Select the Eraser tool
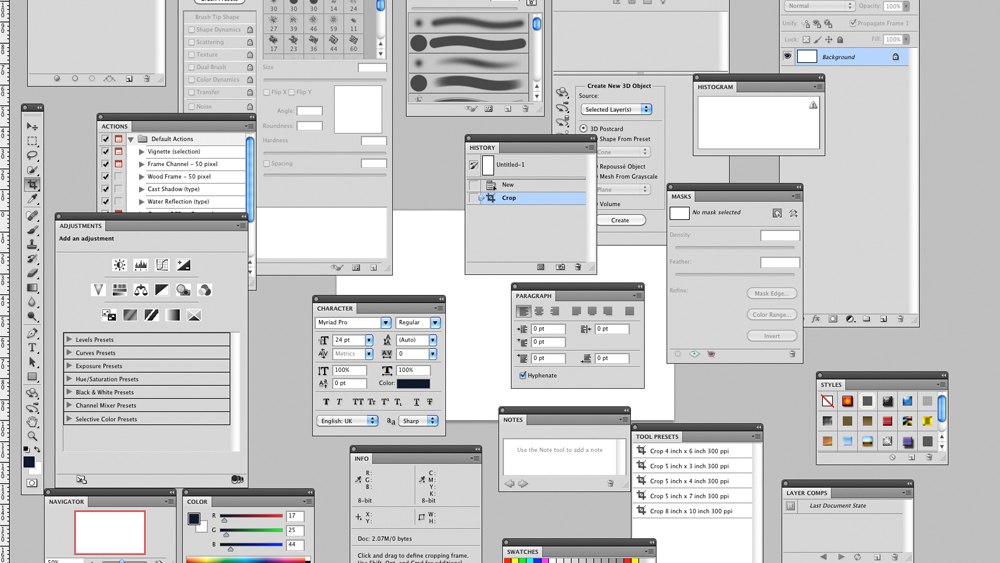This screenshot has height=563, width=1000. (x=32, y=274)
